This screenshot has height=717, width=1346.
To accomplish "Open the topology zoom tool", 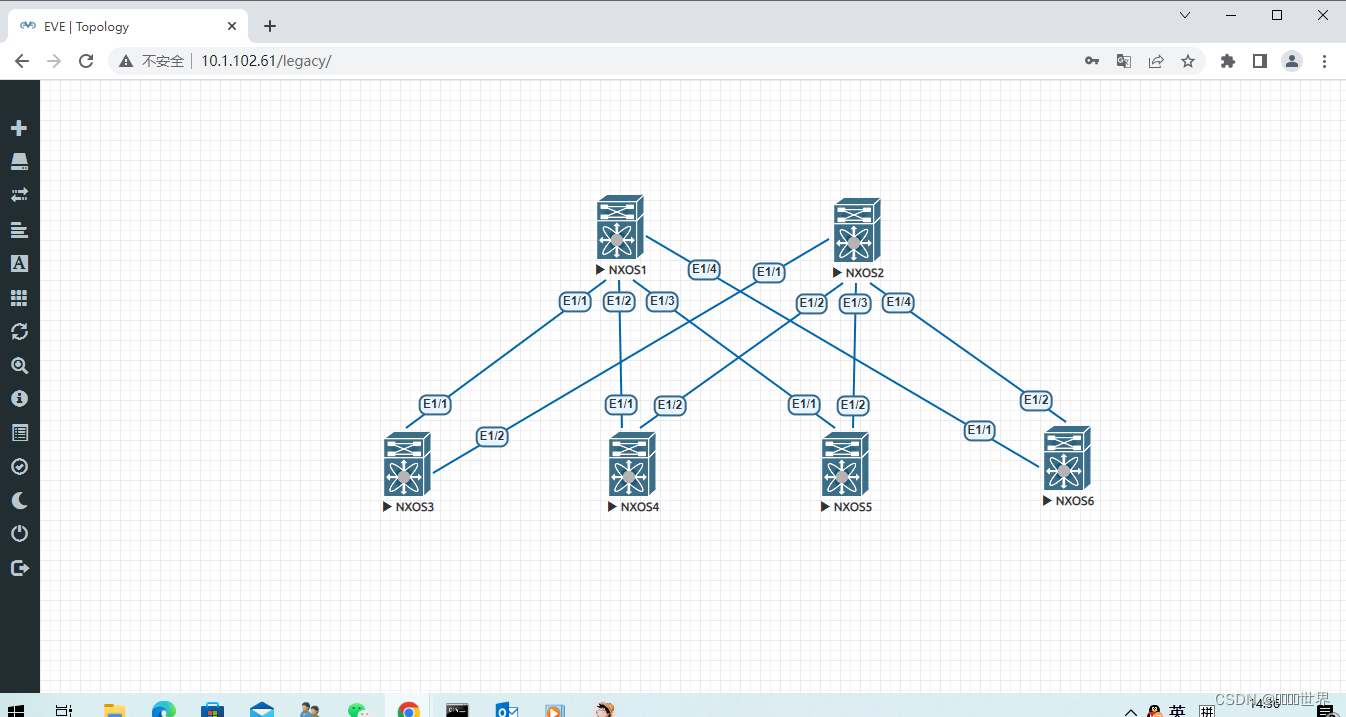I will coord(19,365).
